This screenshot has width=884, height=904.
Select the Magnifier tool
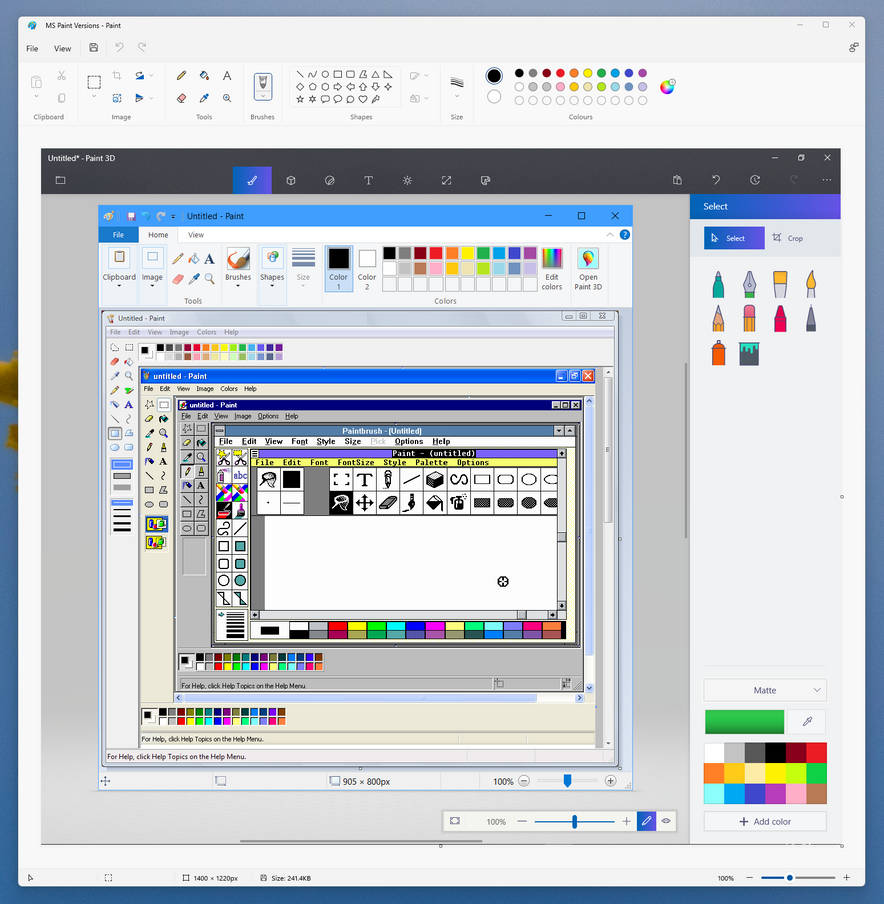click(227, 98)
